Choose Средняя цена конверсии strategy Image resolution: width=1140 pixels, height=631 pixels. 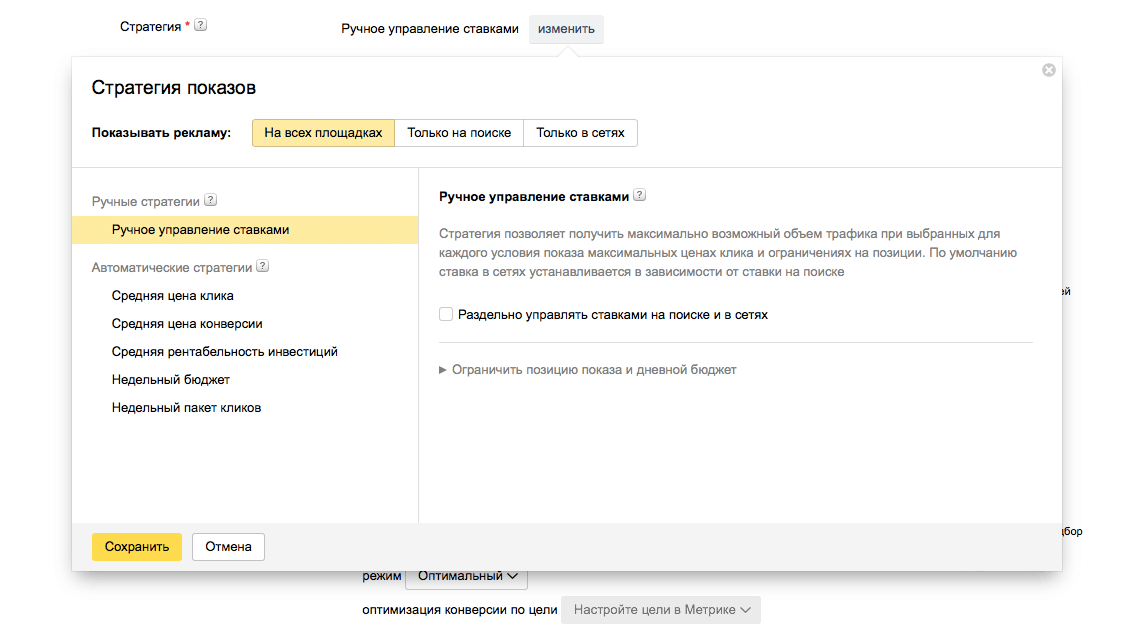[x=187, y=324]
